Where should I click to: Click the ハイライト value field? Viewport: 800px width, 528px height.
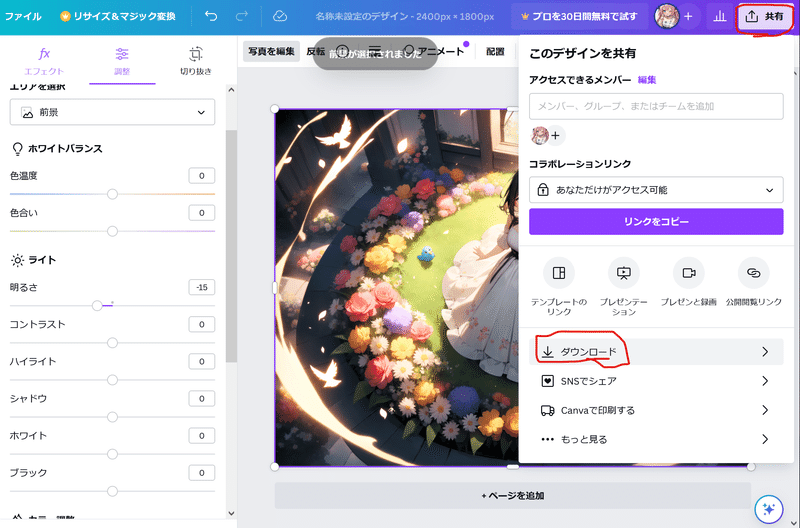202,362
